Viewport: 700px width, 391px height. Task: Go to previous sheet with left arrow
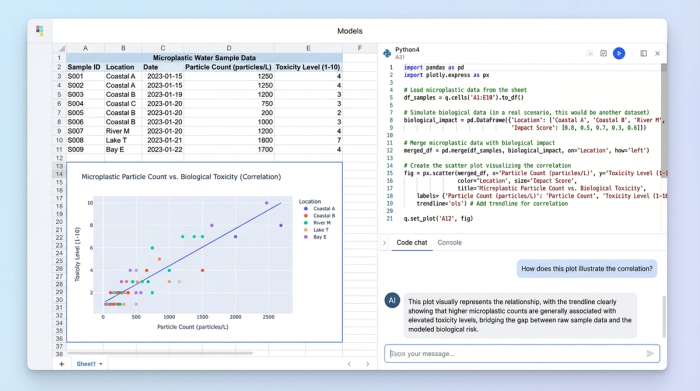[349, 364]
